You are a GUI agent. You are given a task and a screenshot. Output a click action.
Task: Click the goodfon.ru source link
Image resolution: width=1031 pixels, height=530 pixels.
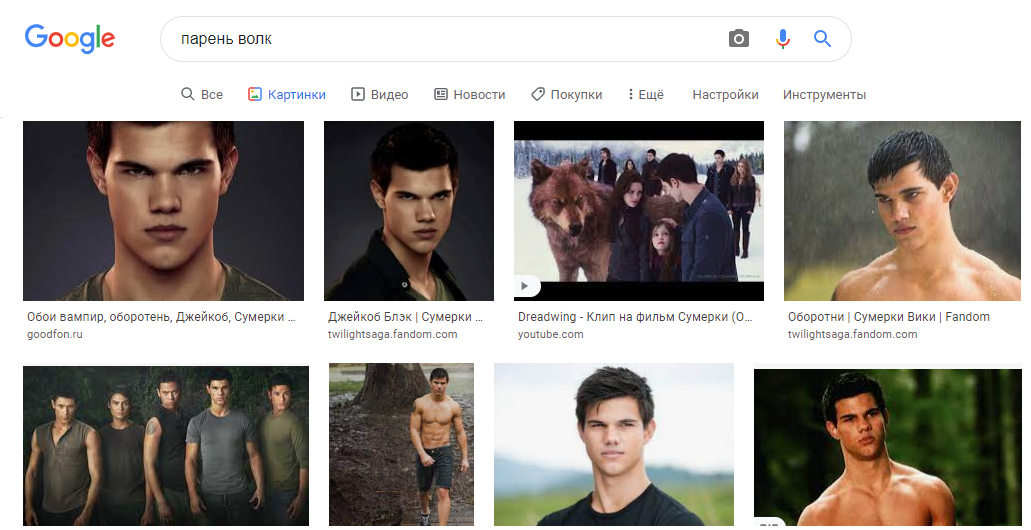click(55, 334)
